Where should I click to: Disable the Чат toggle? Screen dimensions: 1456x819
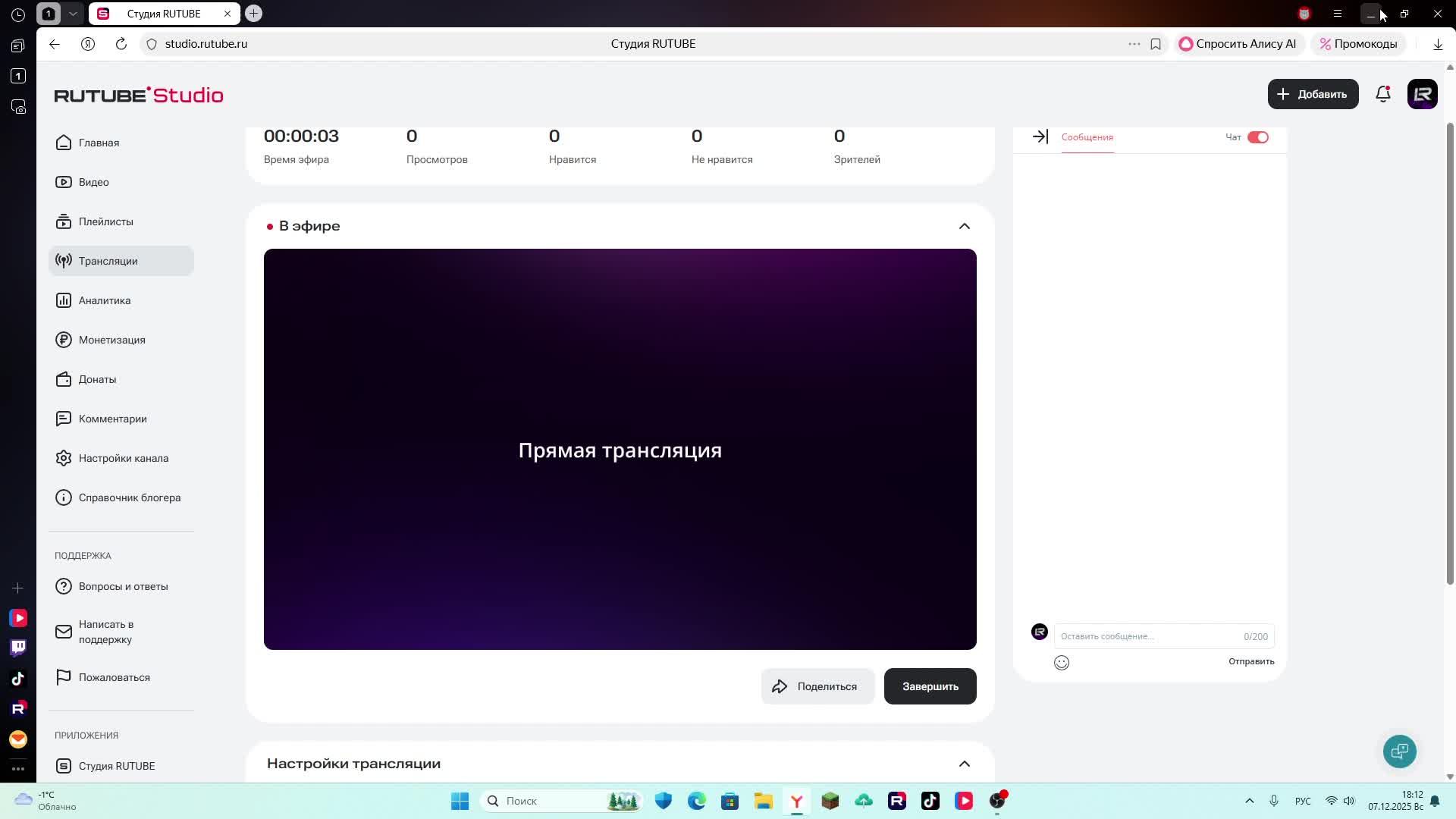pos(1259,137)
